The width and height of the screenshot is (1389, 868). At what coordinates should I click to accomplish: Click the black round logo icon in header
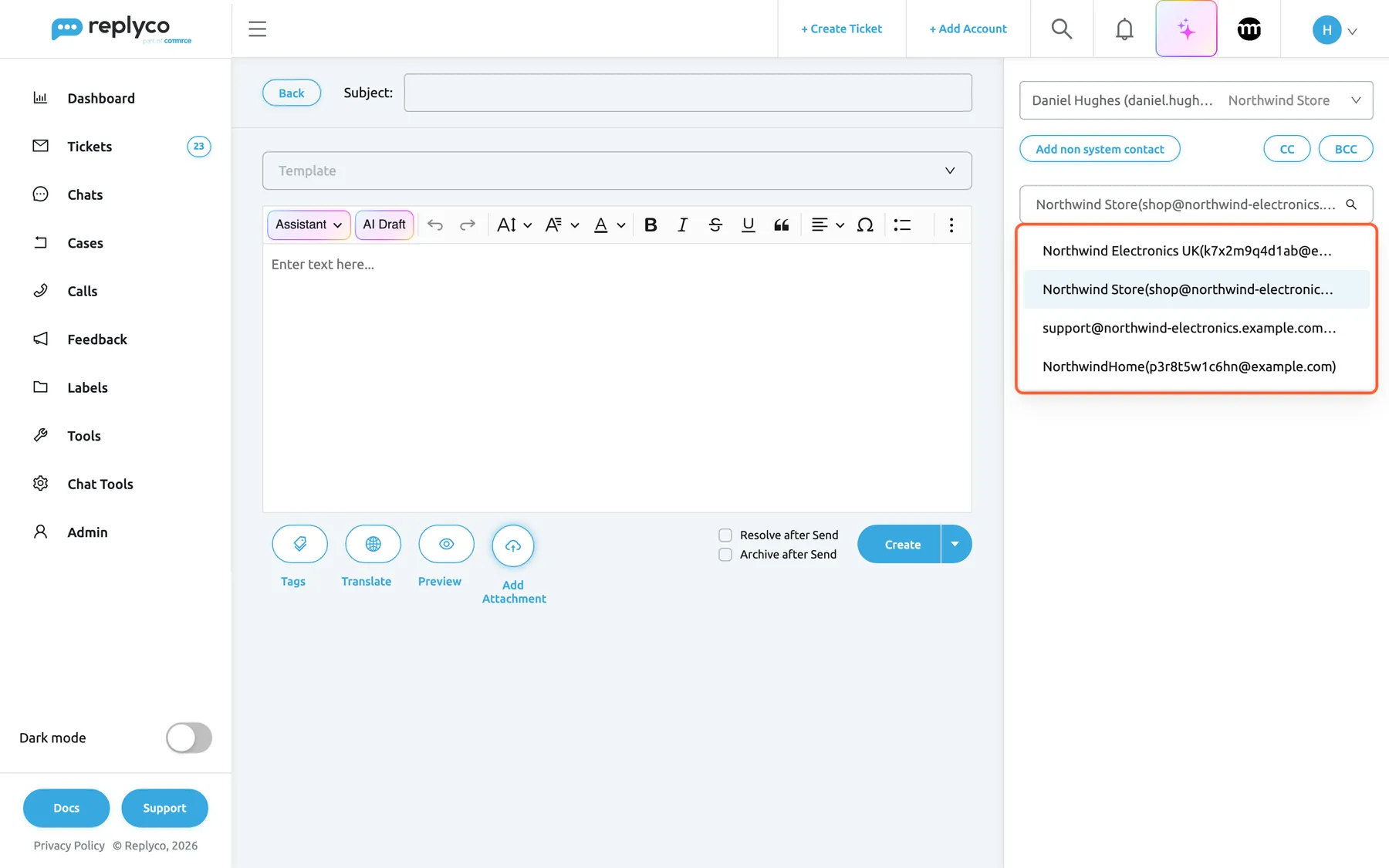point(1249,29)
